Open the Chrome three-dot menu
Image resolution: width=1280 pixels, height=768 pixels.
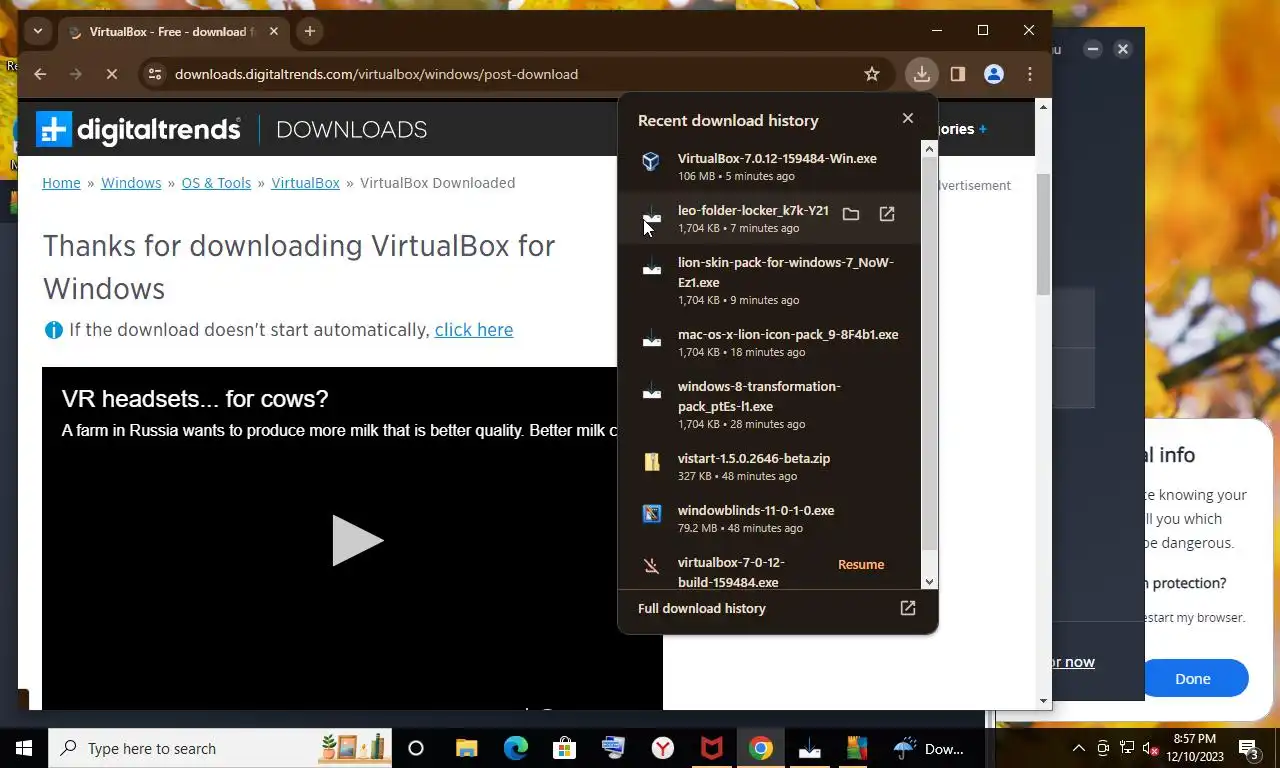pyautogui.click(x=1030, y=74)
